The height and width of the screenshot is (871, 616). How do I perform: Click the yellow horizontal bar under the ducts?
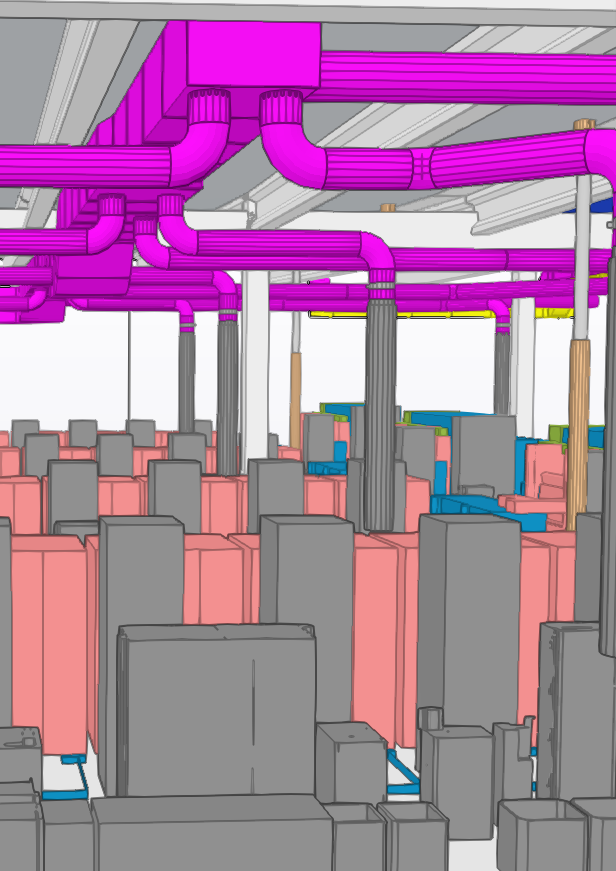(400, 314)
